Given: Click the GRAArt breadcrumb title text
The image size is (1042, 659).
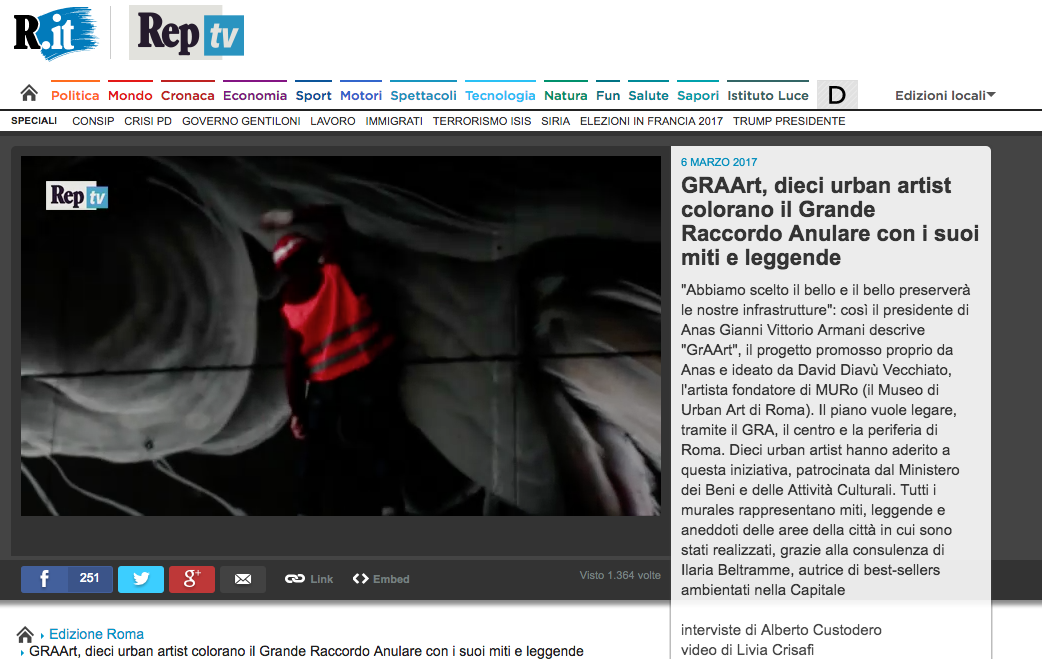Looking at the screenshot, I should point(306,651).
